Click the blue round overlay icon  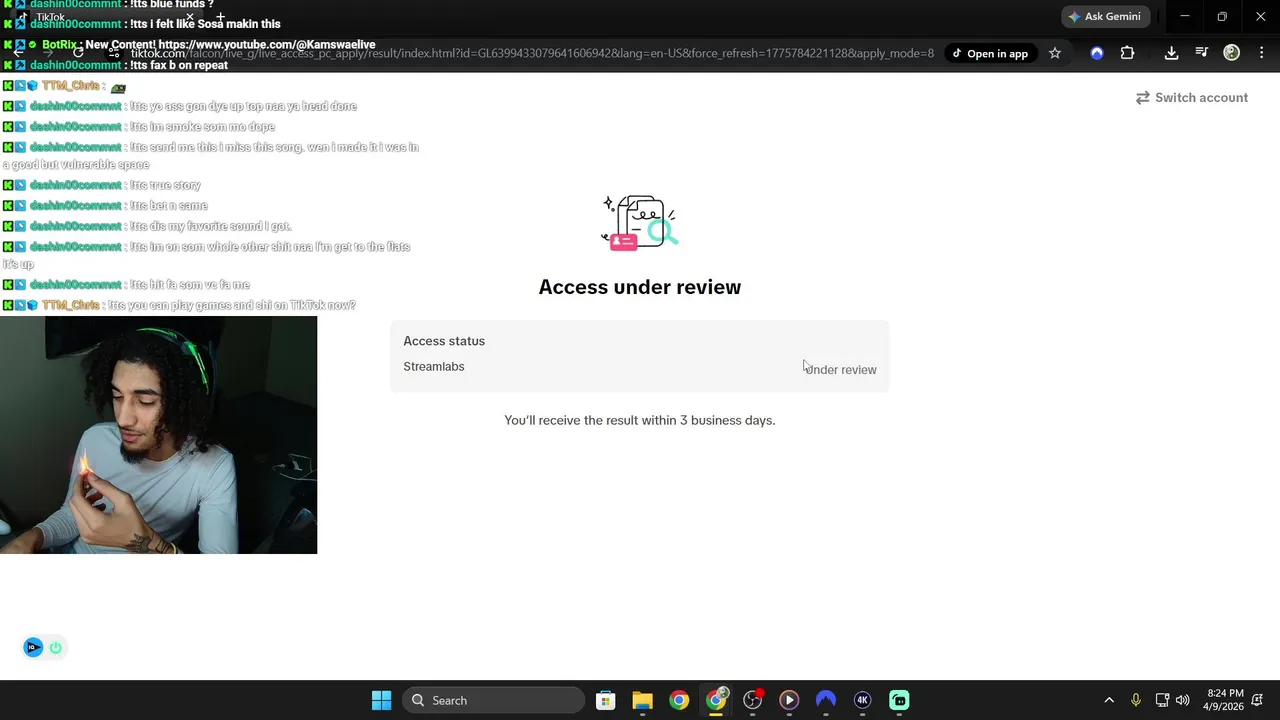[x=33, y=648]
